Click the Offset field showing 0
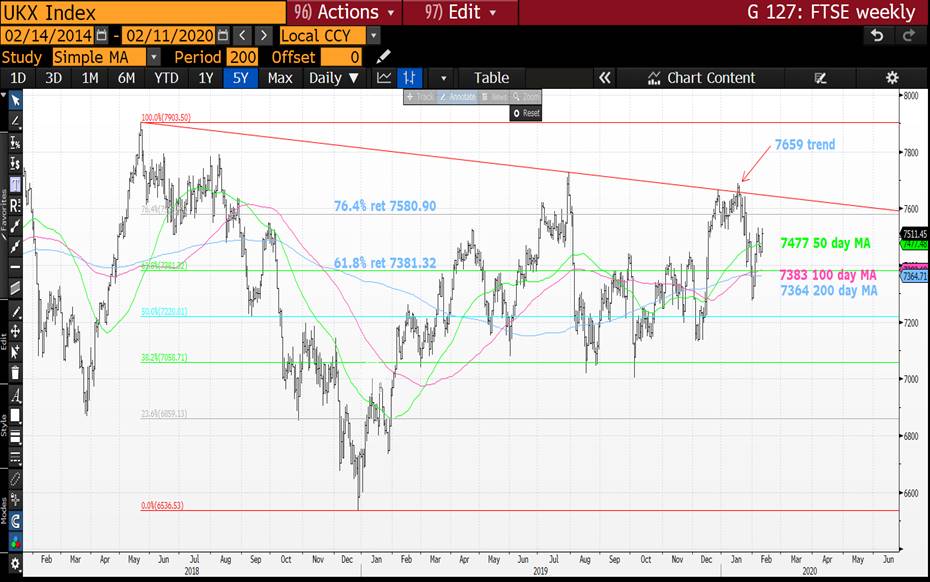Viewport: 930px width, 582px height. [x=341, y=57]
